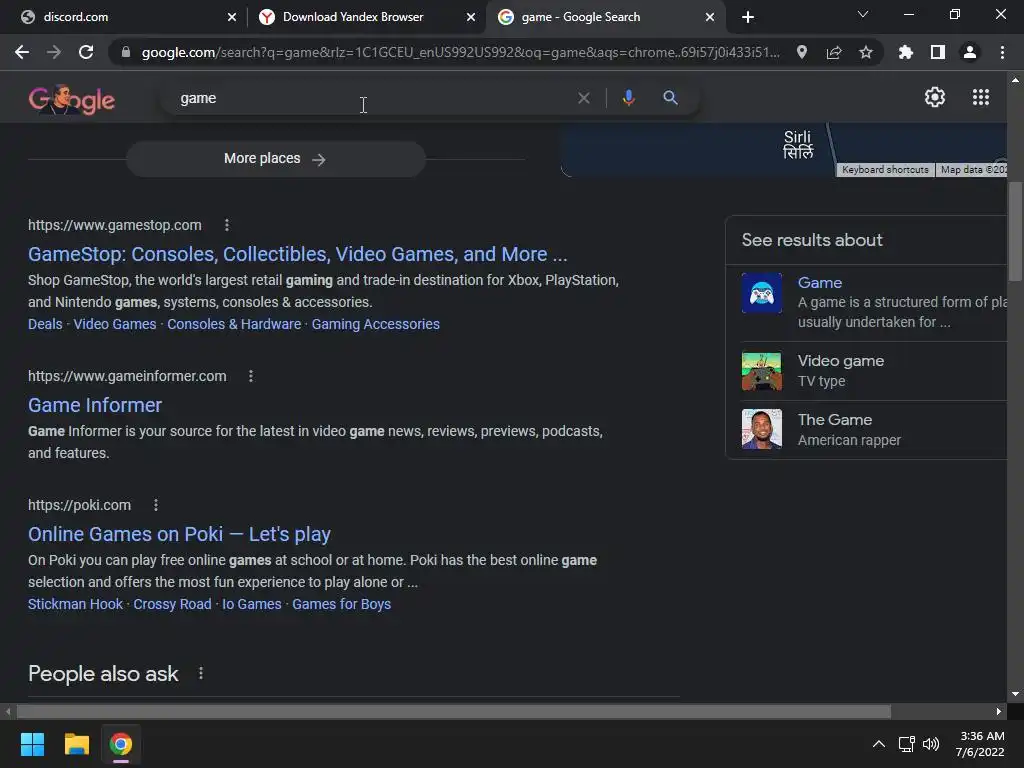Open Online Games on Poki result

pos(179,534)
